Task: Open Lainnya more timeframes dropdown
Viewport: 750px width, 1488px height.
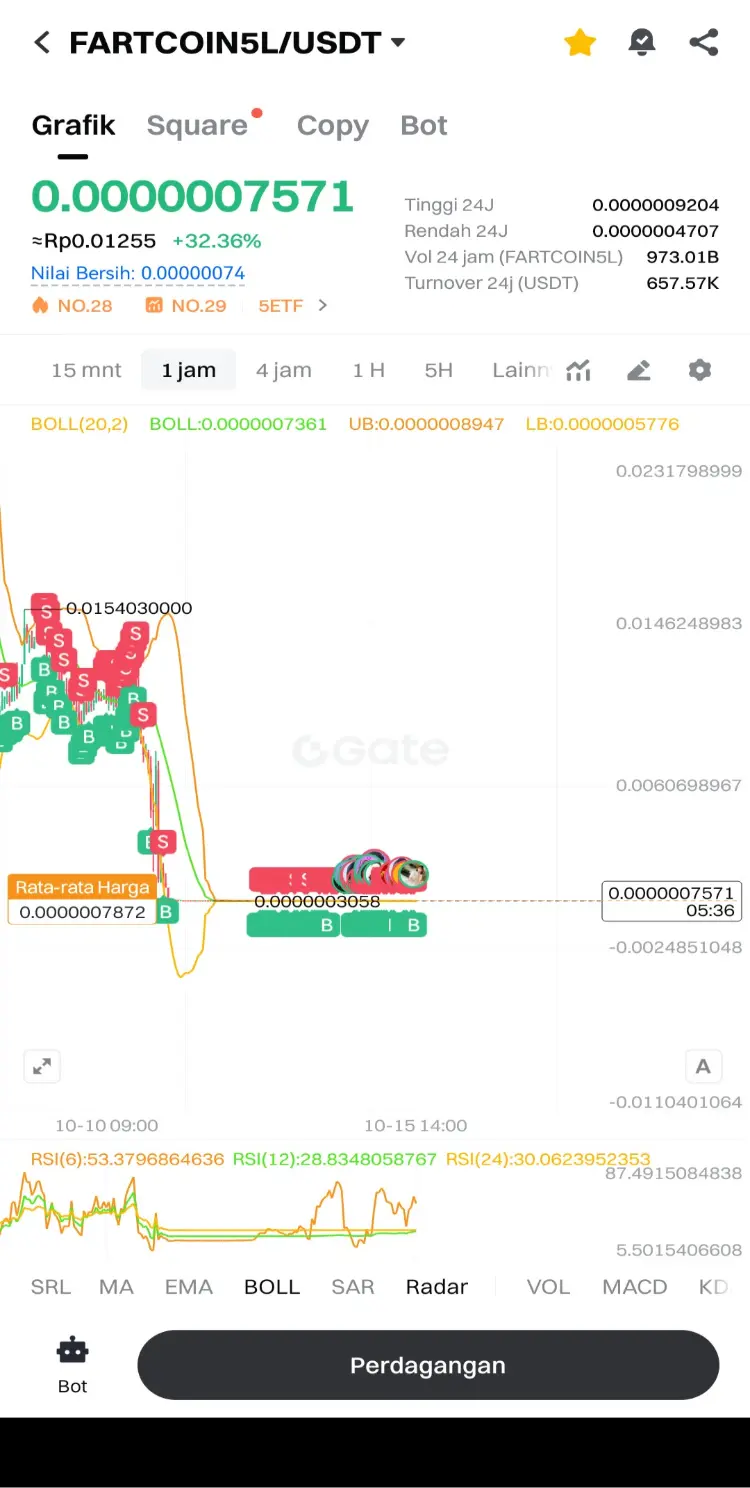Action: click(520, 370)
